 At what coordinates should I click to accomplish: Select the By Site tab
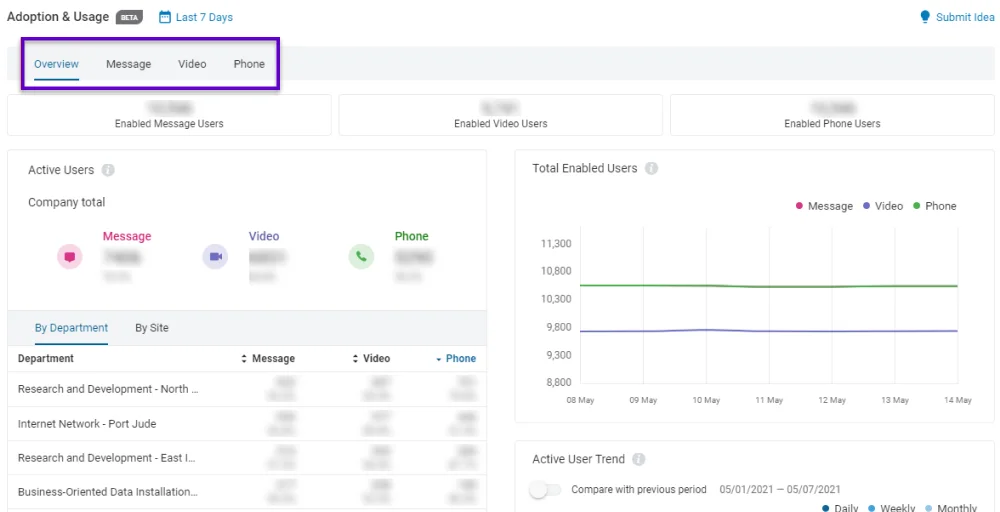pos(152,328)
